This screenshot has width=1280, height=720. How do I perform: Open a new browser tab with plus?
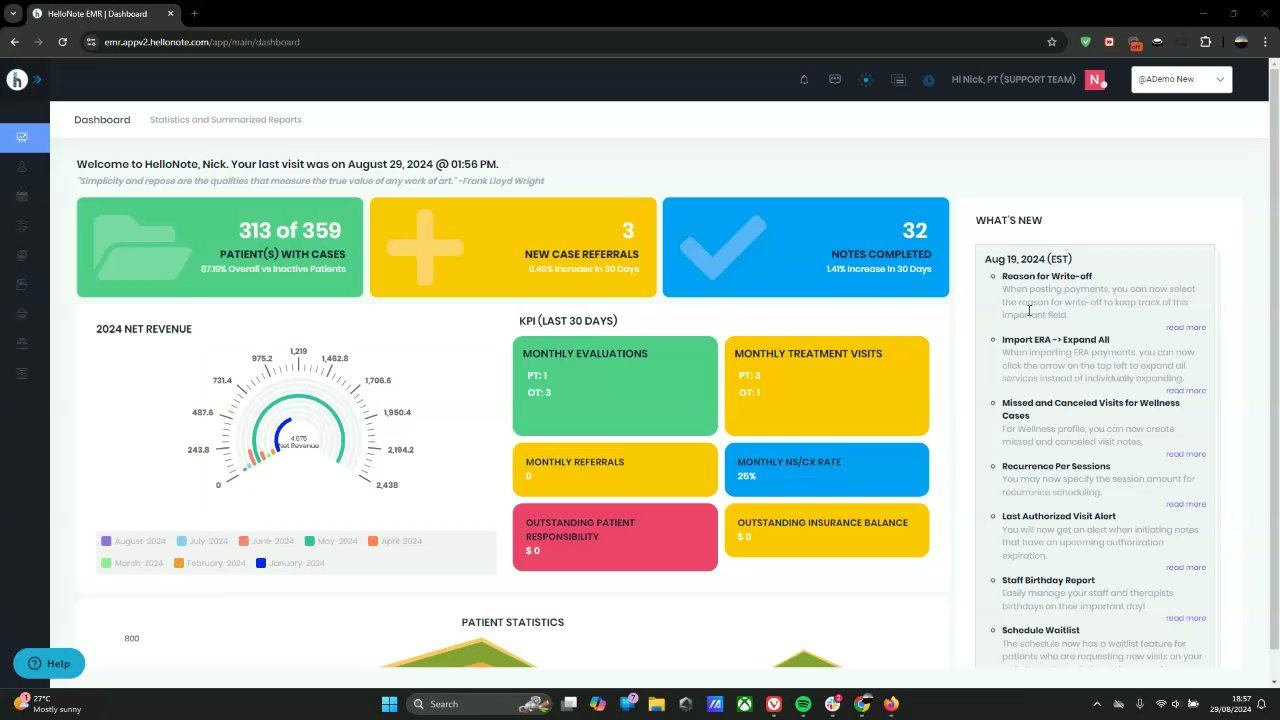[194, 14]
